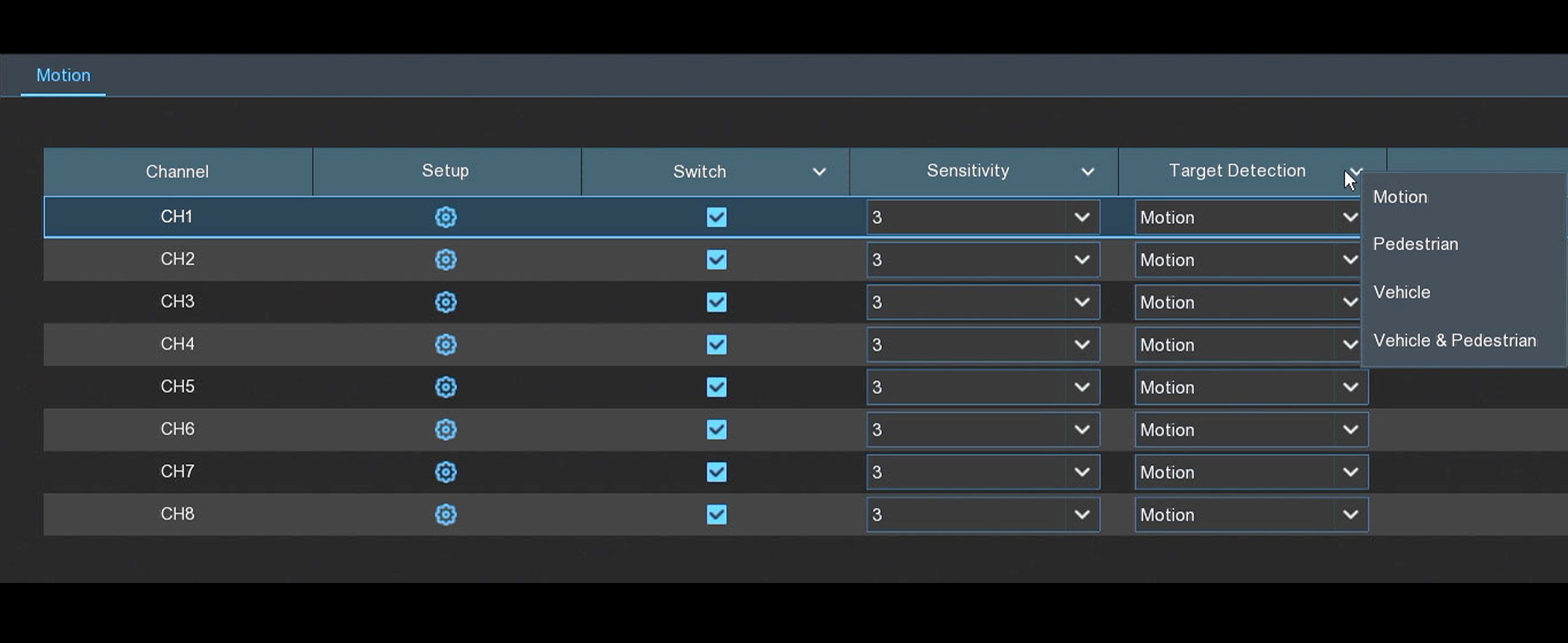Click the Setup column header
This screenshot has height=643, width=1568.
click(446, 171)
